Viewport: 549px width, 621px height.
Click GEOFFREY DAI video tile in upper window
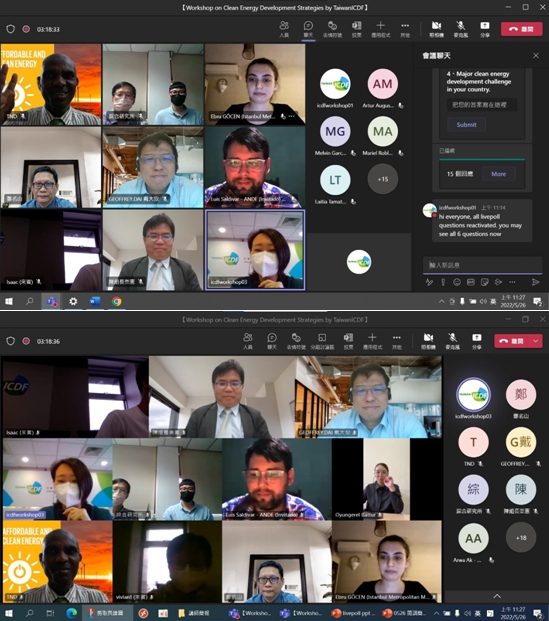[153, 167]
